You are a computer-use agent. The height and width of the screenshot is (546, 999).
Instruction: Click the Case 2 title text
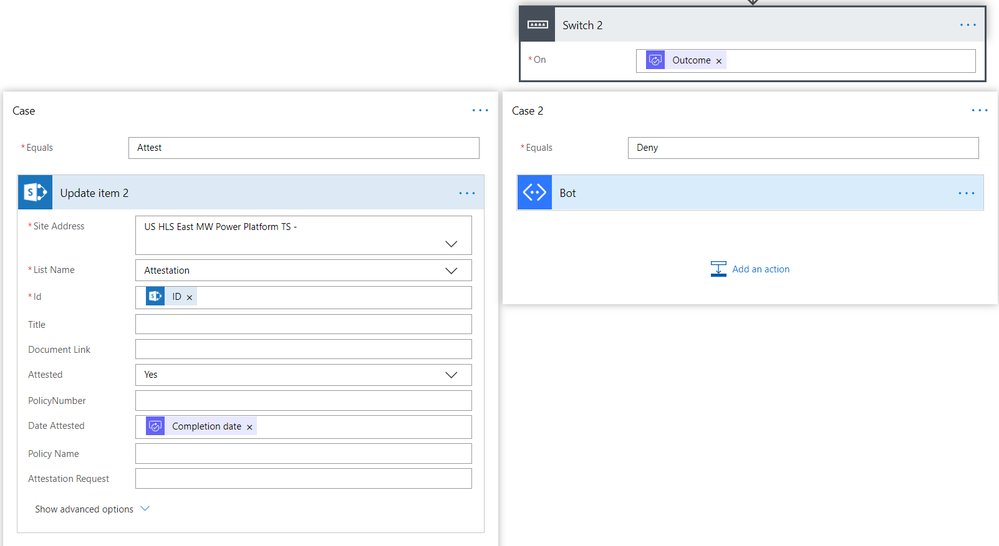(x=528, y=111)
